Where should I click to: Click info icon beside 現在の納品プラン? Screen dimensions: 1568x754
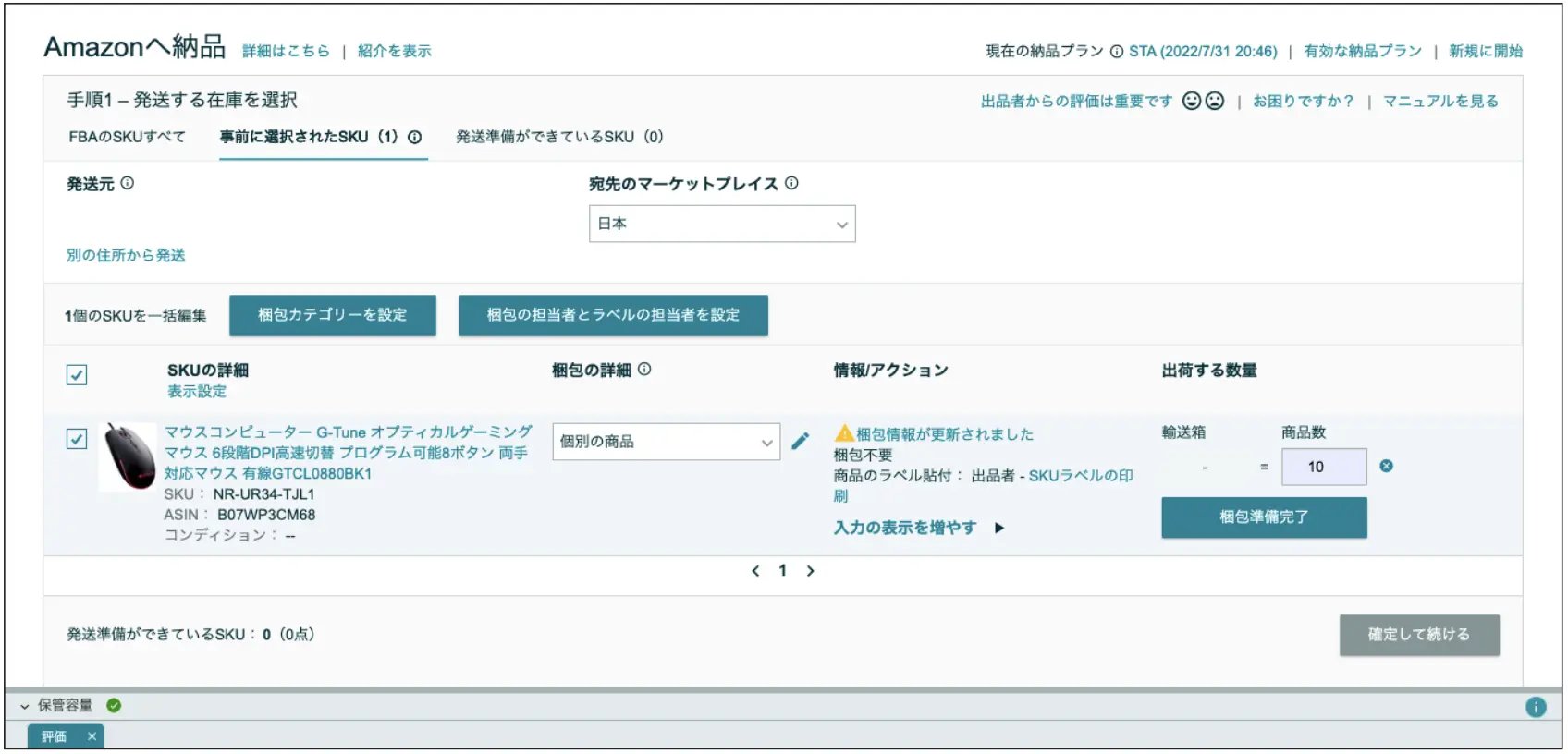(1117, 52)
